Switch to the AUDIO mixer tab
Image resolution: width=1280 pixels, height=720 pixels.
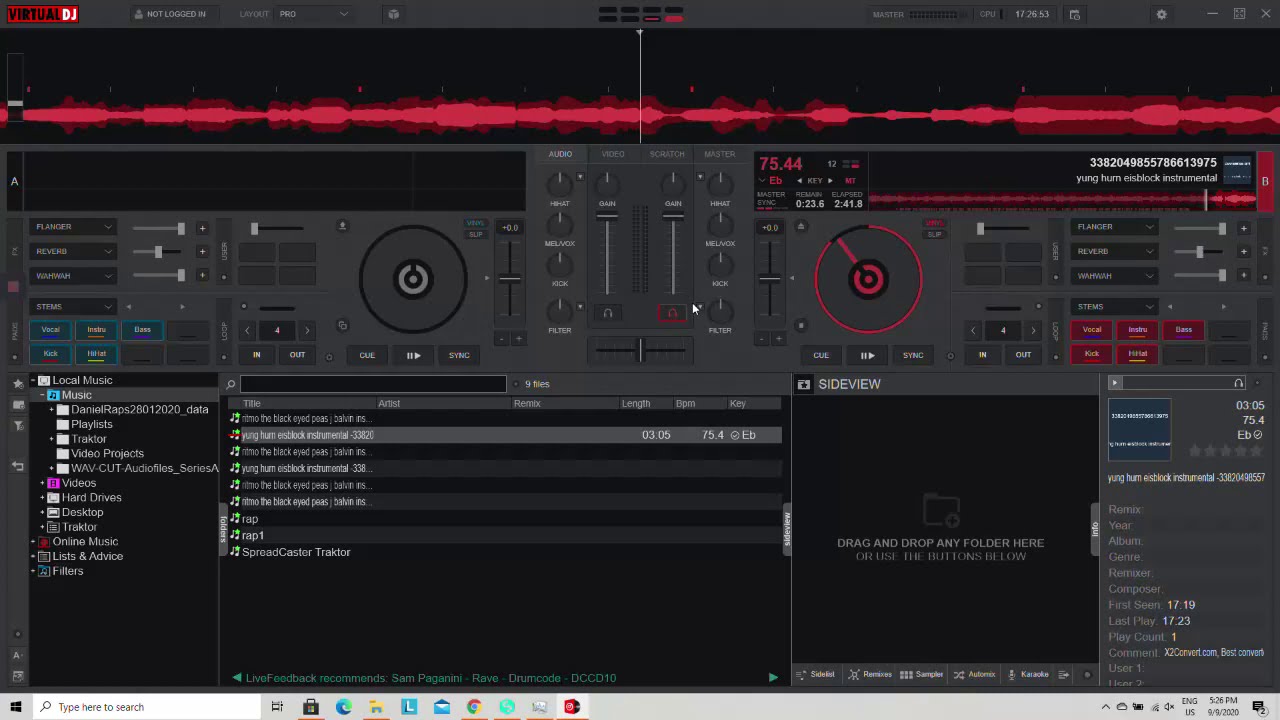tap(560, 154)
